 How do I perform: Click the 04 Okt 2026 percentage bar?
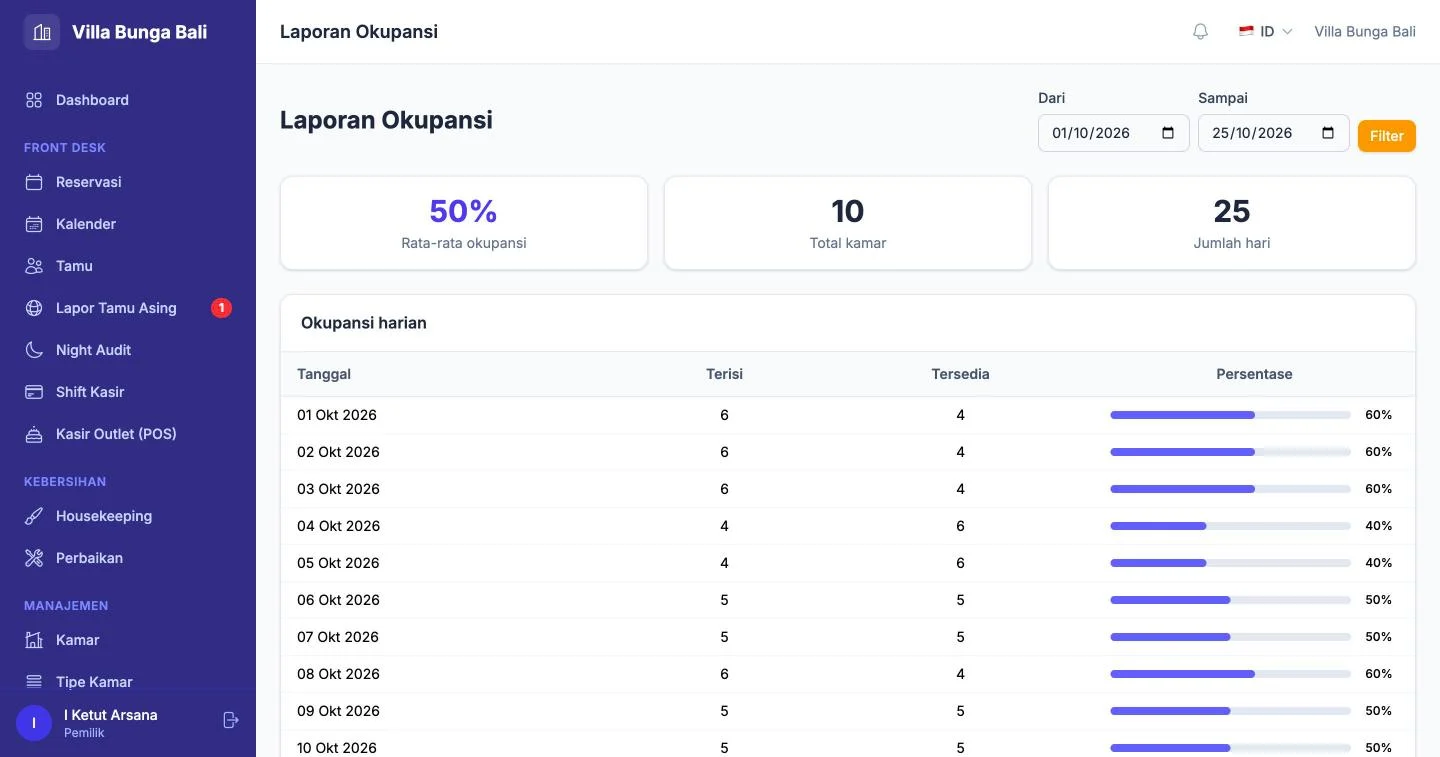pos(1230,526)
